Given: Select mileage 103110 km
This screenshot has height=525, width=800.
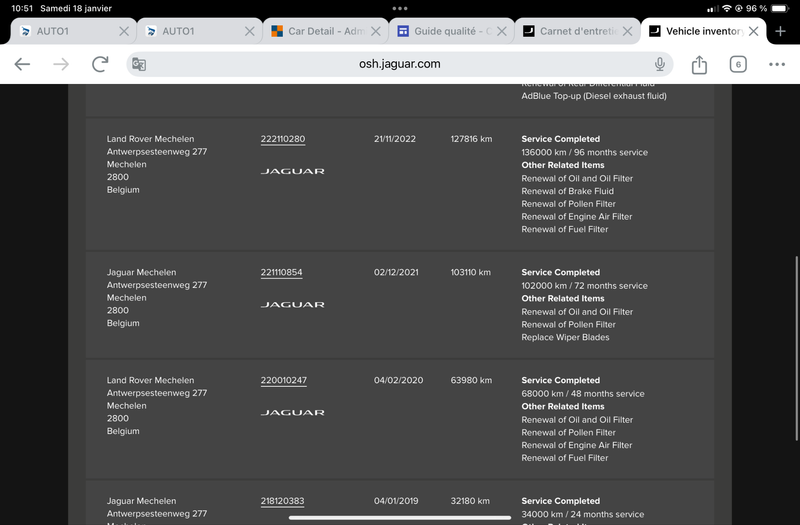Looking at the screenshot, I should (x=470, y=272).
